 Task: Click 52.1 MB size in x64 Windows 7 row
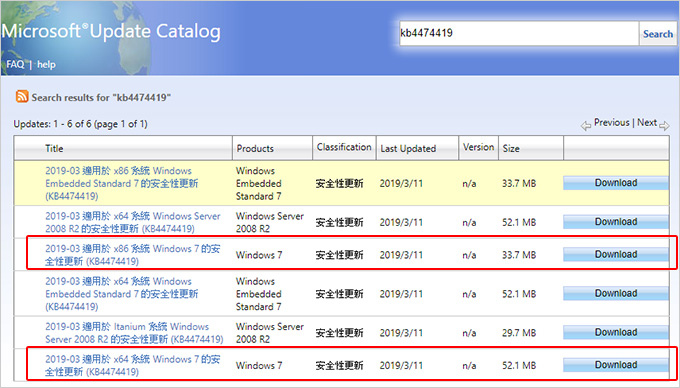[x=519, y=365]
